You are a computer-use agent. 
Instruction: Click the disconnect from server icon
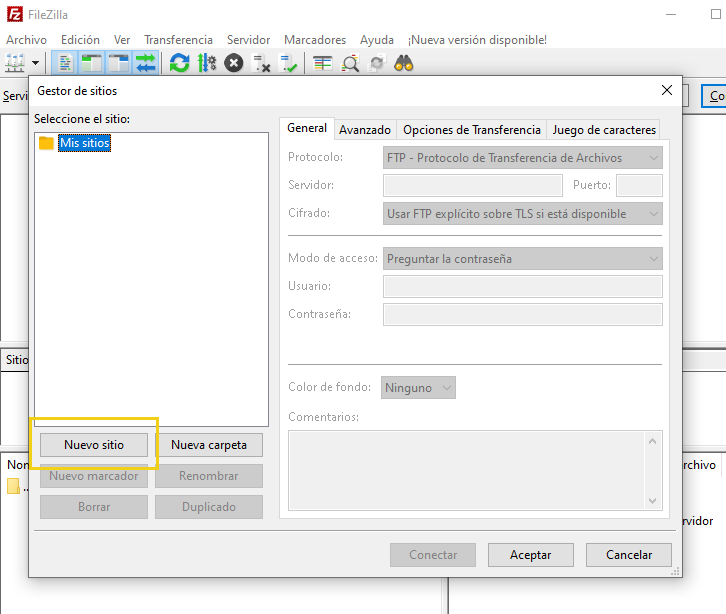[x=261, y=63]
